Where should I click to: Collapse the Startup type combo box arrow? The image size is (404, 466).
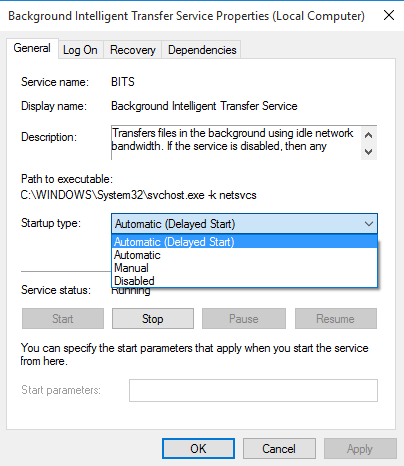pos(369,224)
